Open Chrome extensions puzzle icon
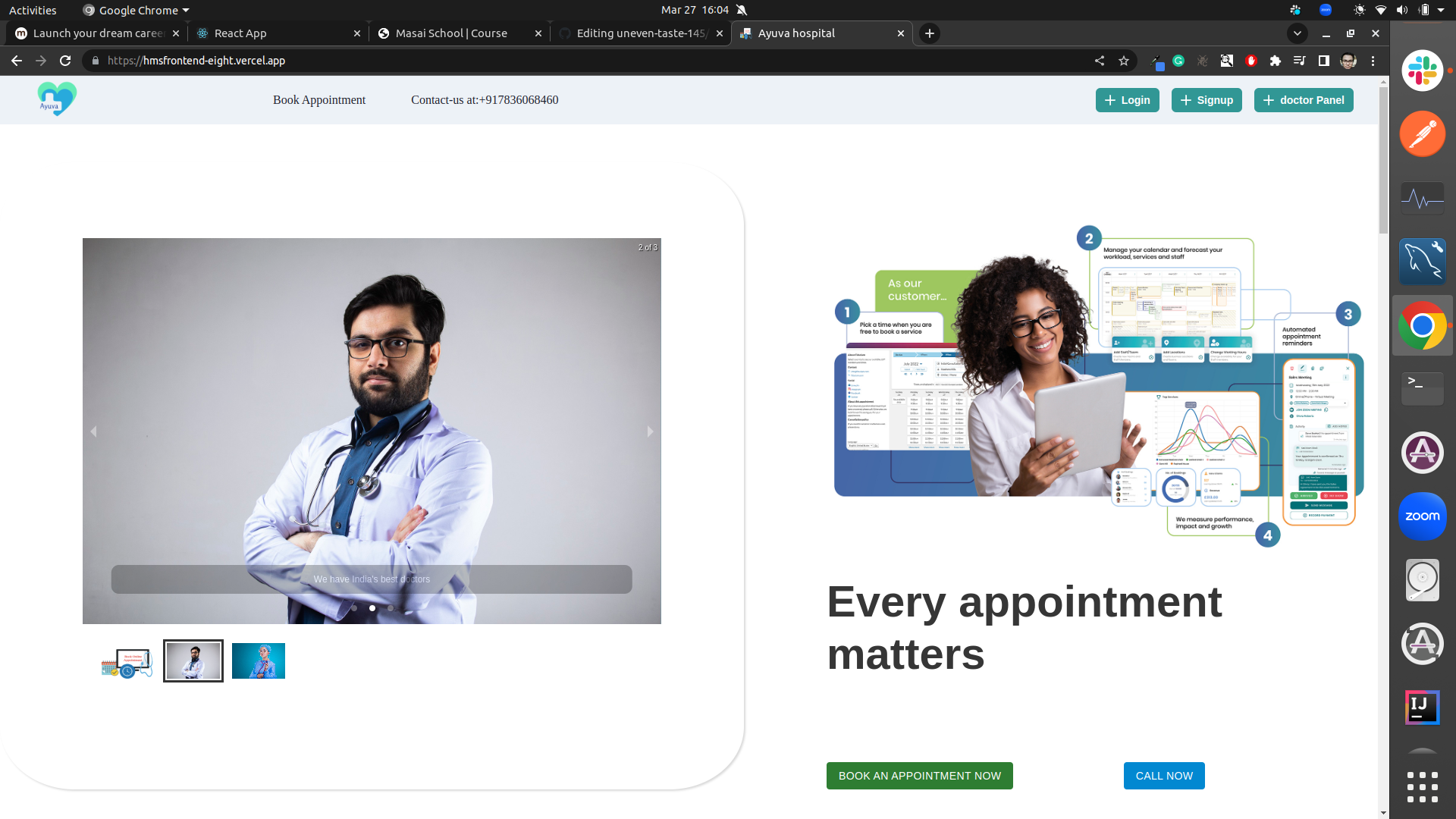Image resolution: width=1456 pixels, height=819 pixels. click(x=1276, y=61)
